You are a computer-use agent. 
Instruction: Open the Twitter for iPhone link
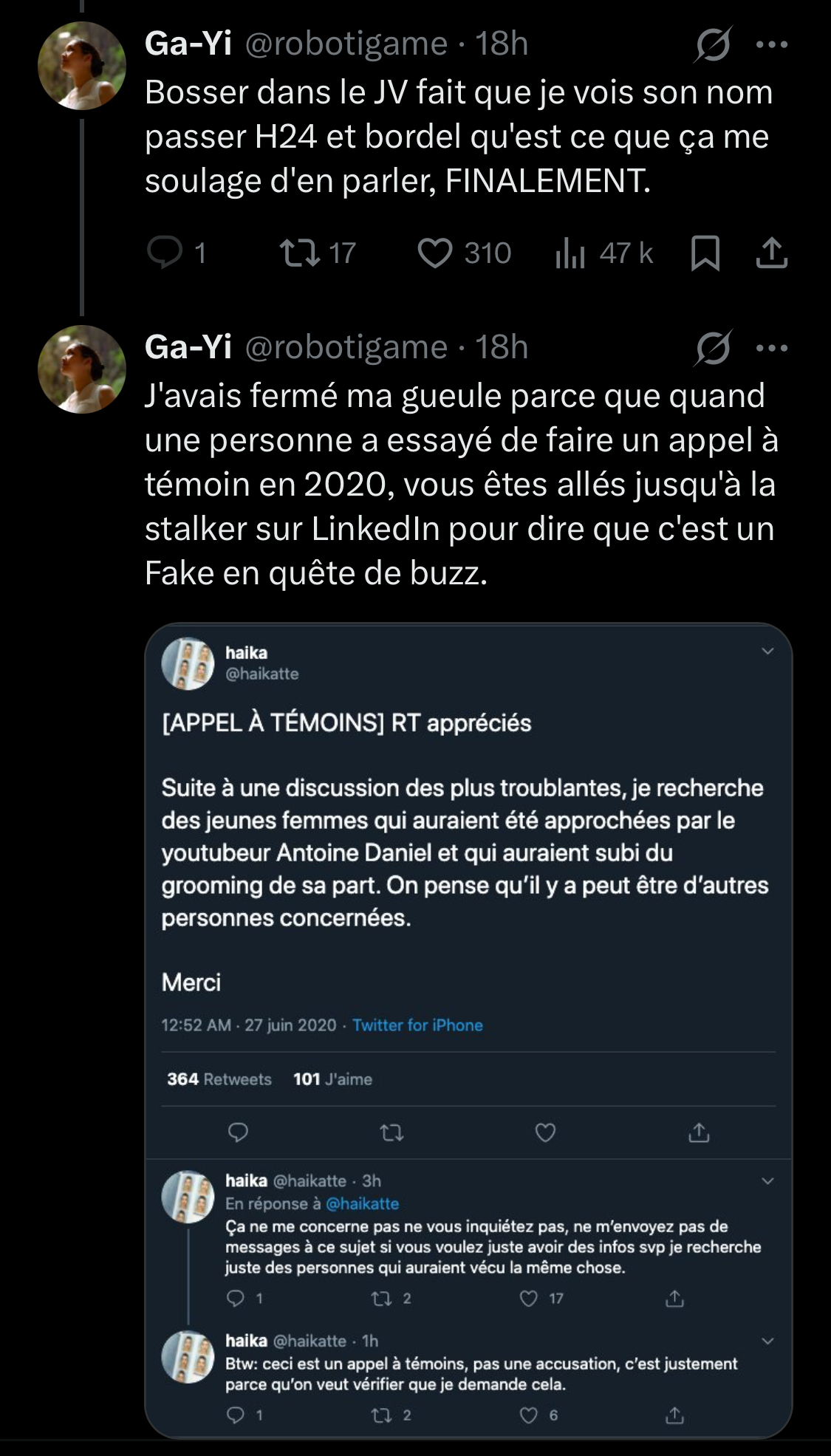(417, 1025)
